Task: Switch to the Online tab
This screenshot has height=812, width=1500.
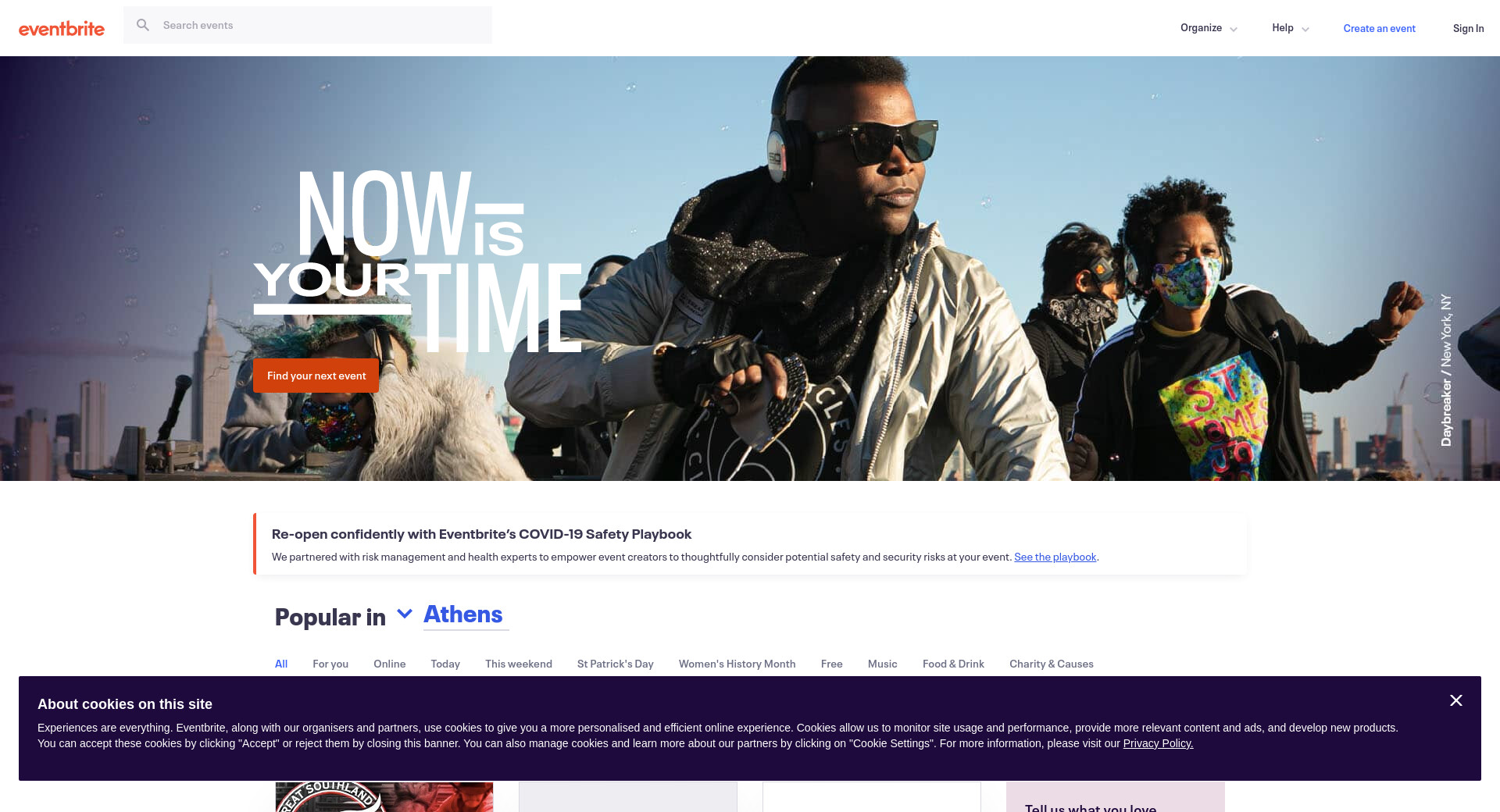Action: [x=389, y=664]
